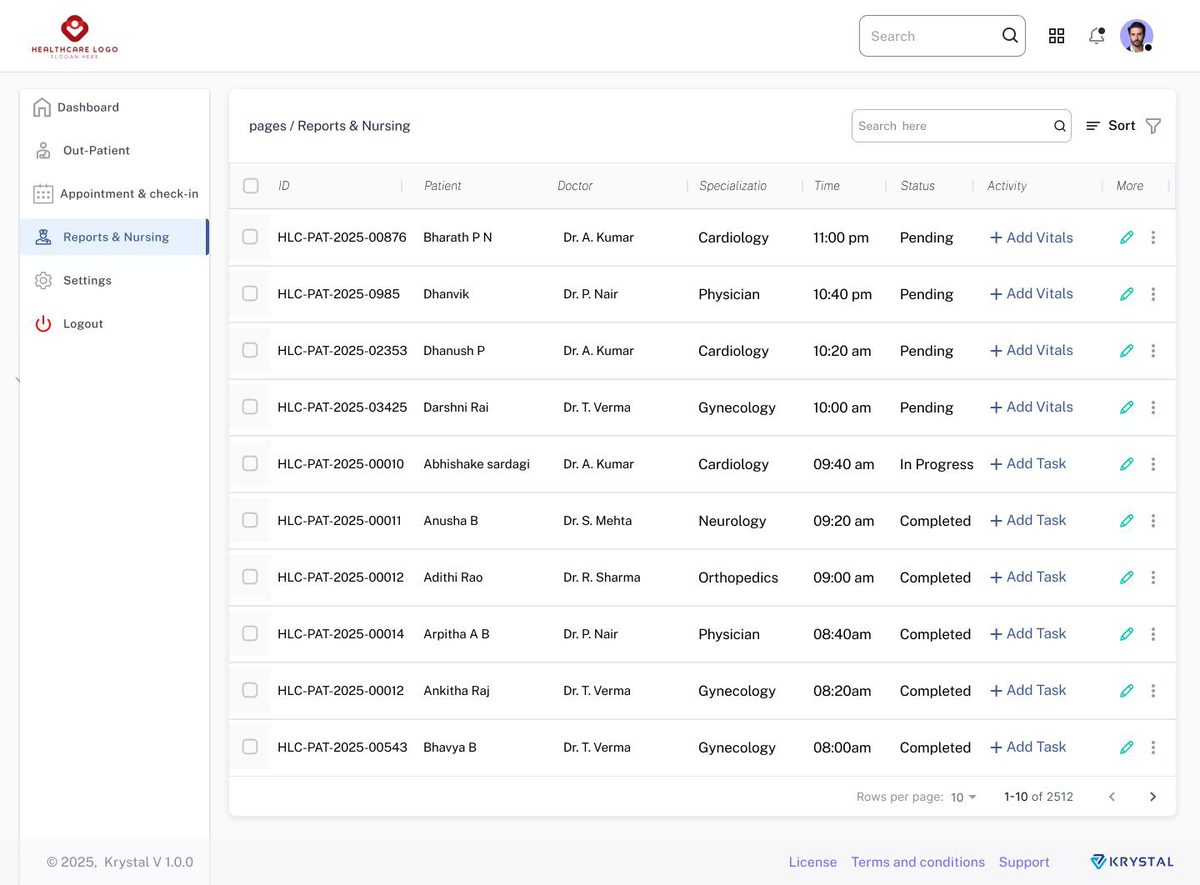
Task: Toggle the select-all checkbox in table header
Action: click(x=251, y=186)
